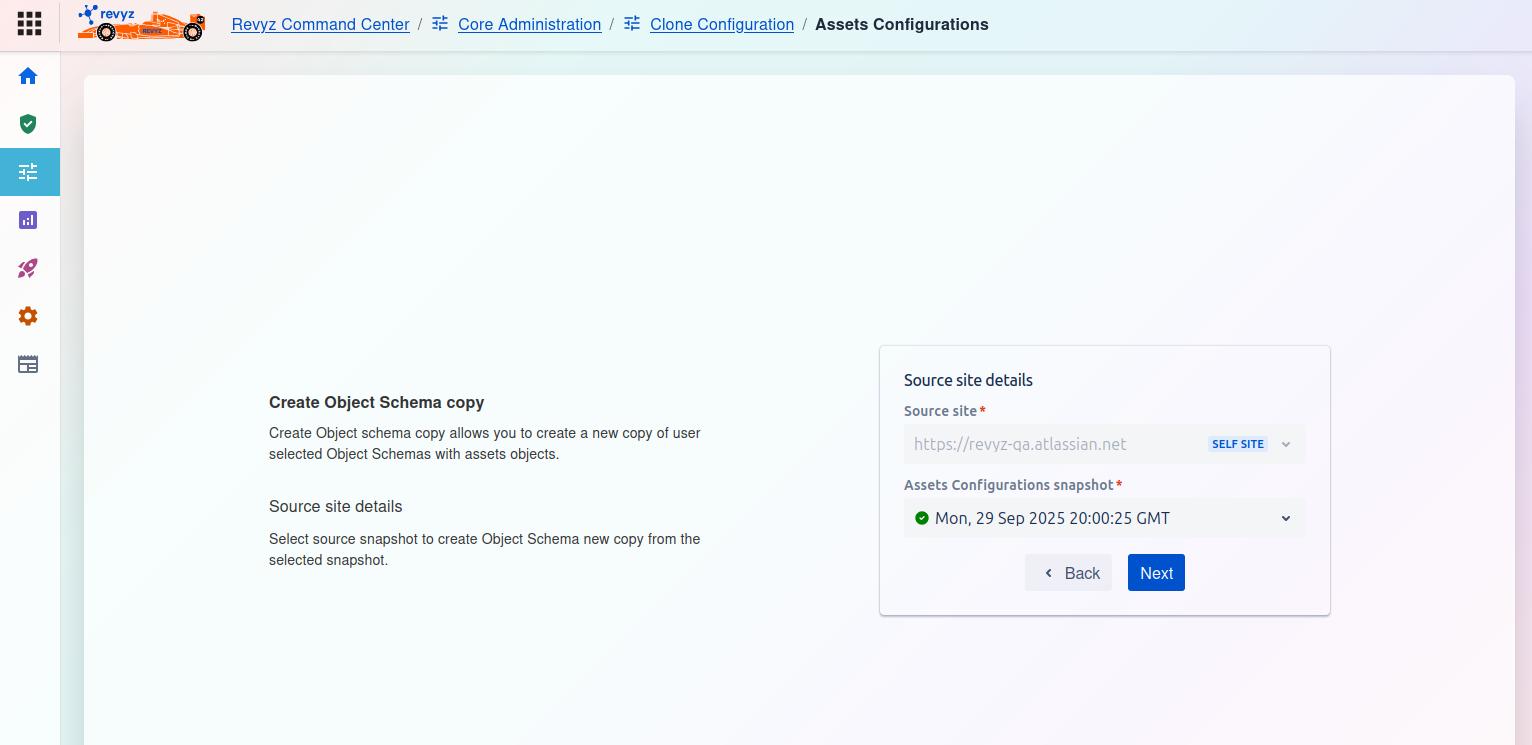The width and height of the screenshot is (1532, 745).
Task: Click the sliders icon beside Clone Configuration
Action: click(632, 24)
